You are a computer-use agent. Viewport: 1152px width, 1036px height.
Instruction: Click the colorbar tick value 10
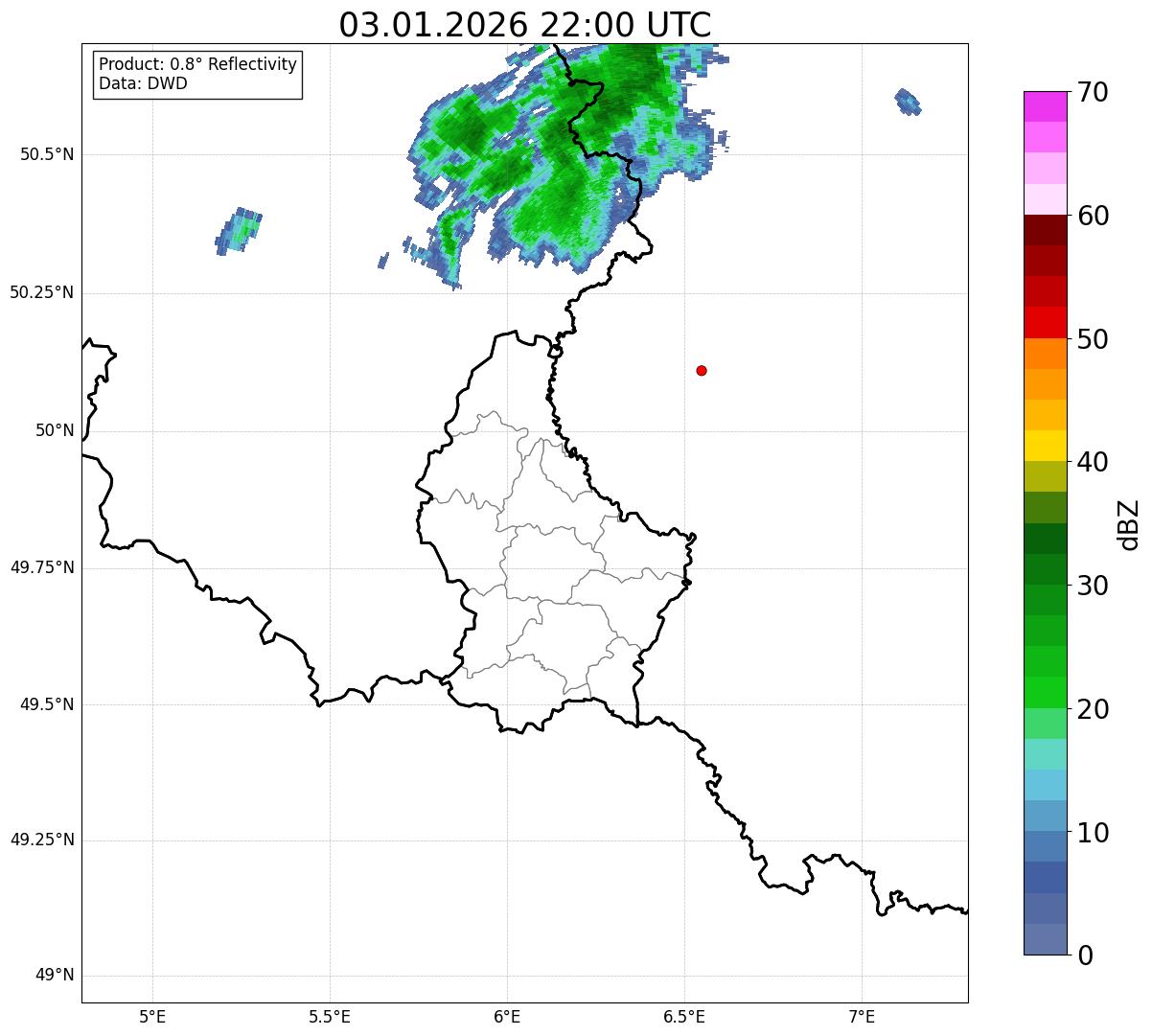coord(1093,833)
